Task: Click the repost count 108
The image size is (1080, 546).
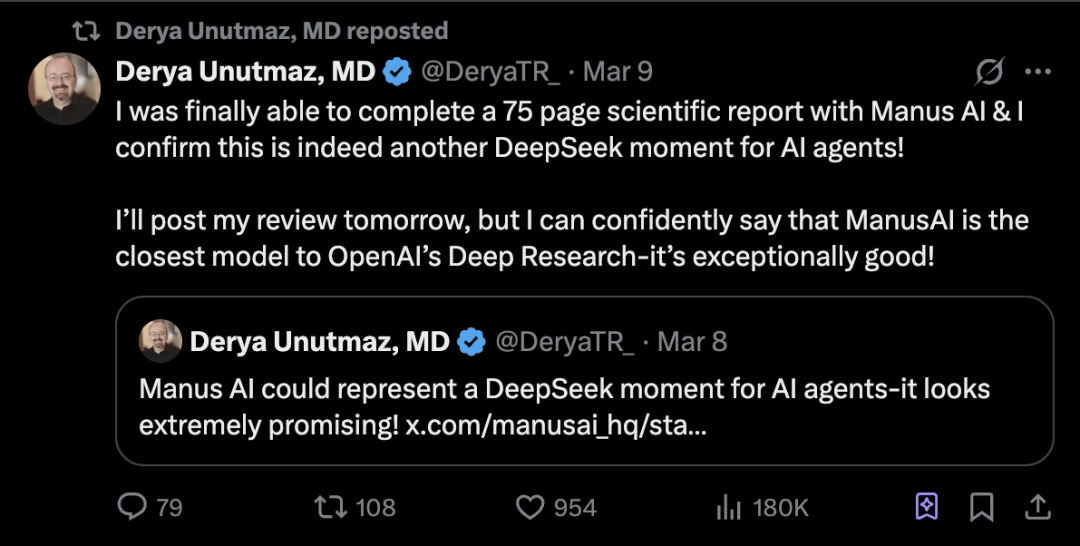Action: [x=376, y=508]
